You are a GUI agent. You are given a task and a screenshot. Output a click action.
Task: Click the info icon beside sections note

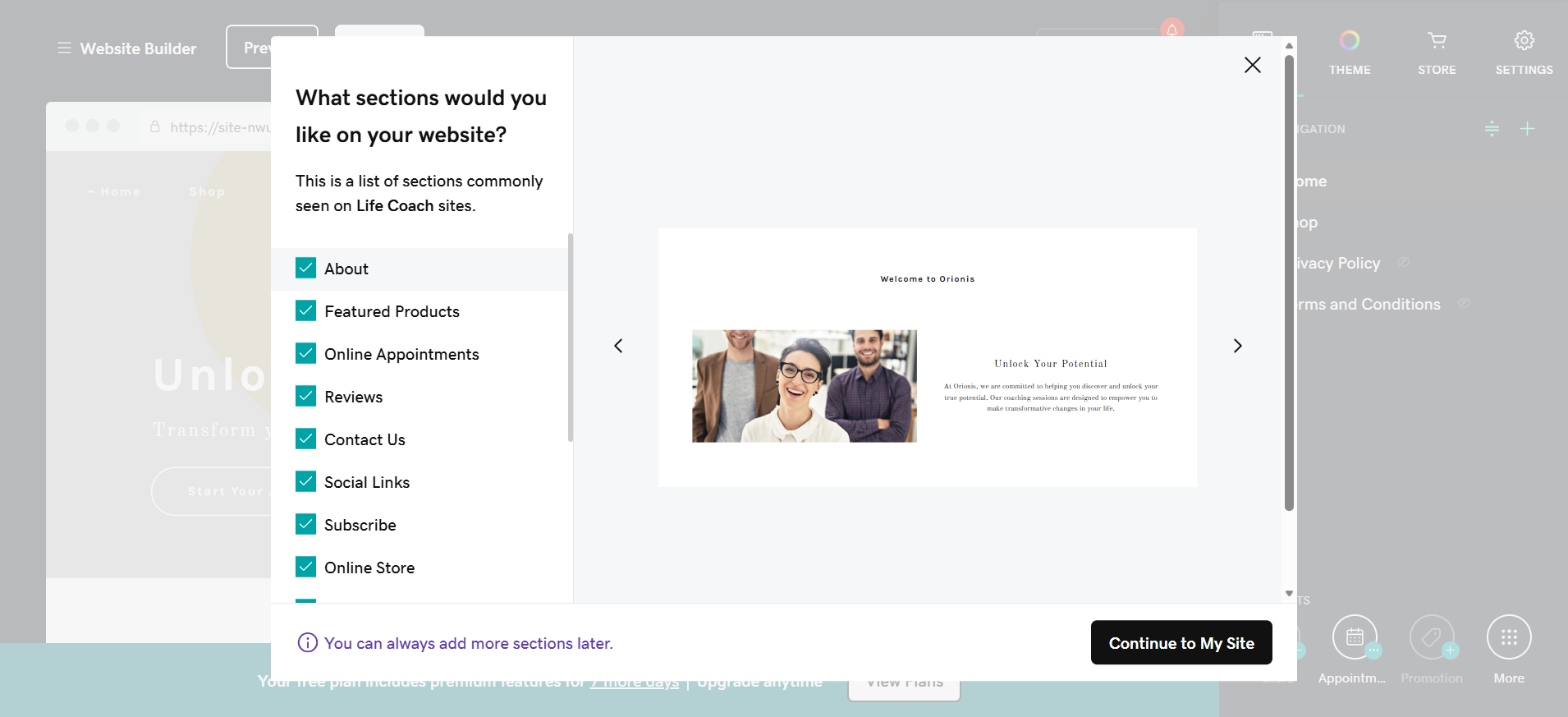(307, 642)
